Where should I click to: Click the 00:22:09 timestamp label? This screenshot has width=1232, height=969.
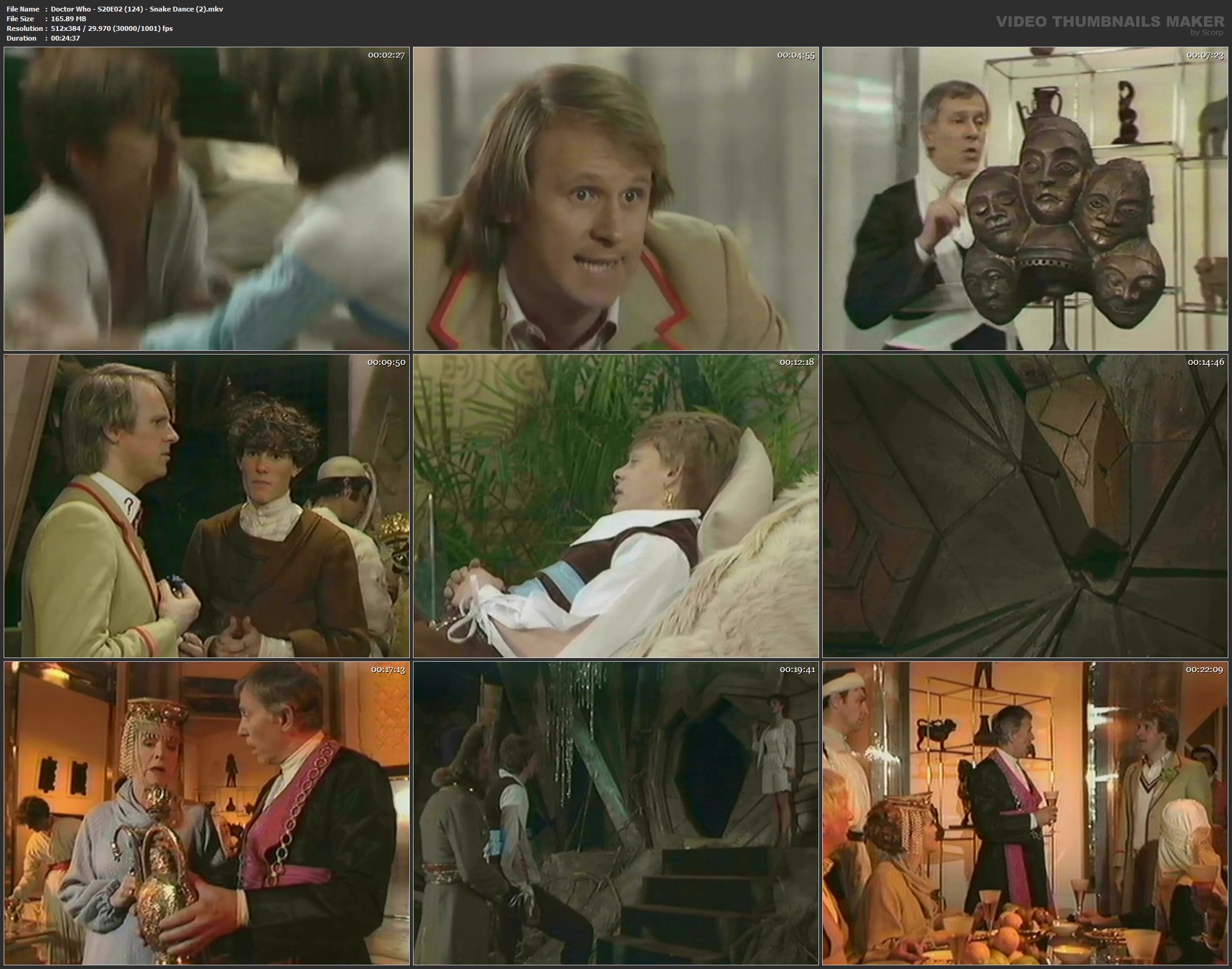1205,670
